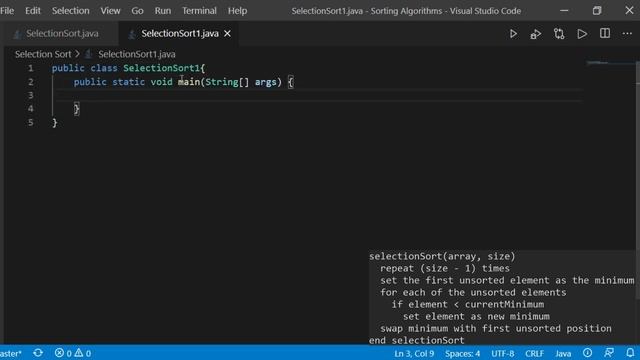
Task: Click the static keyword in line 2
Action: coord(128,82)
